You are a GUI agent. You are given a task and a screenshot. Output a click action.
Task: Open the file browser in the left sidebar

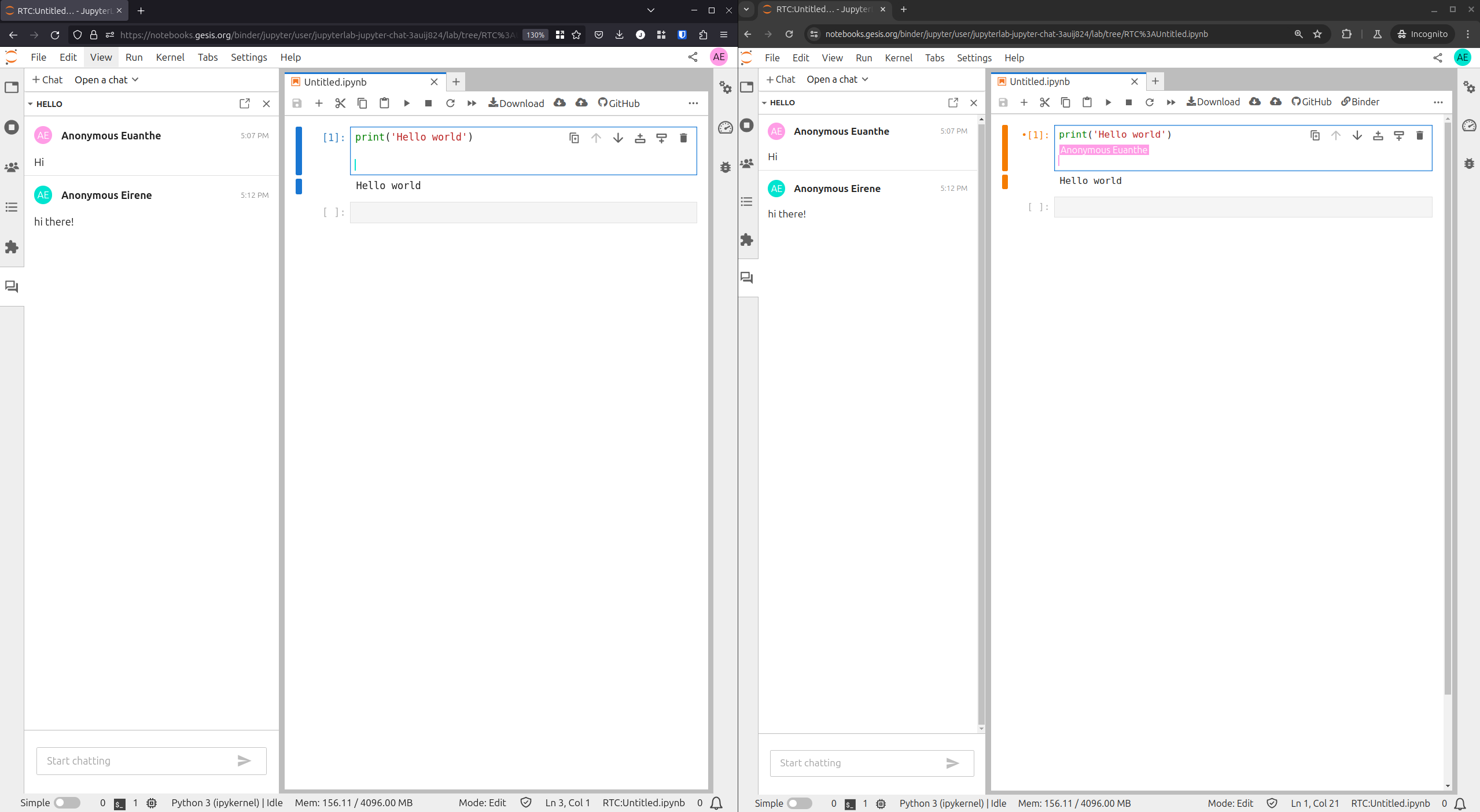point(12,87)
